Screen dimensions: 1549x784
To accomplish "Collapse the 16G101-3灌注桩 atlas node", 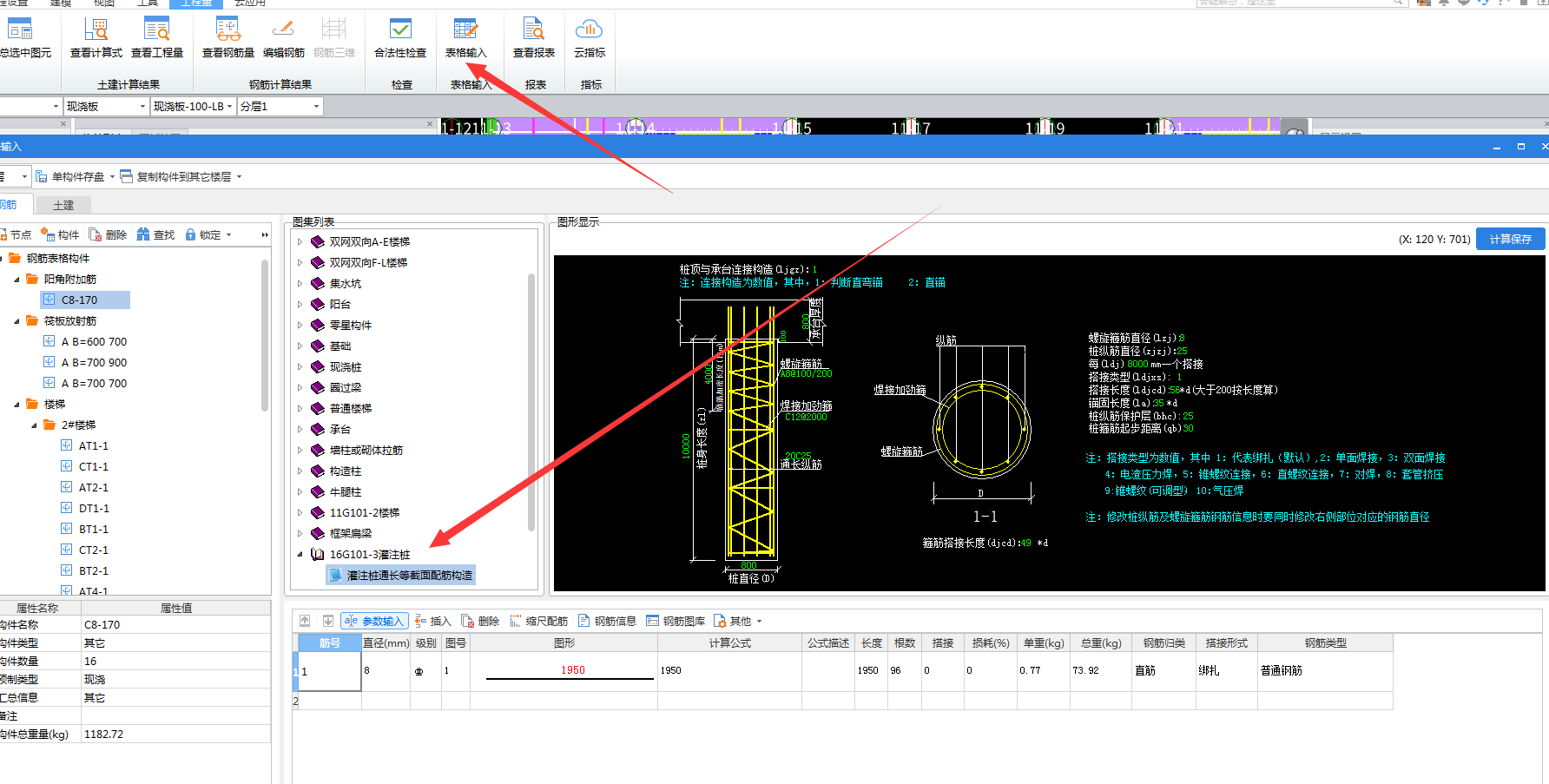I will click(x=300, y=555).
